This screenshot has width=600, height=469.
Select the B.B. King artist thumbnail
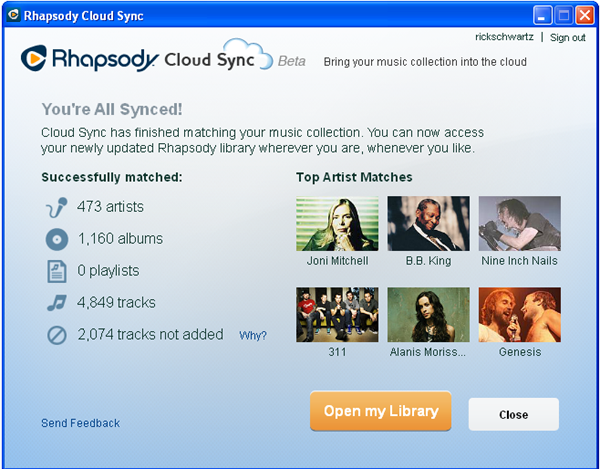click(x=428, y=223)
